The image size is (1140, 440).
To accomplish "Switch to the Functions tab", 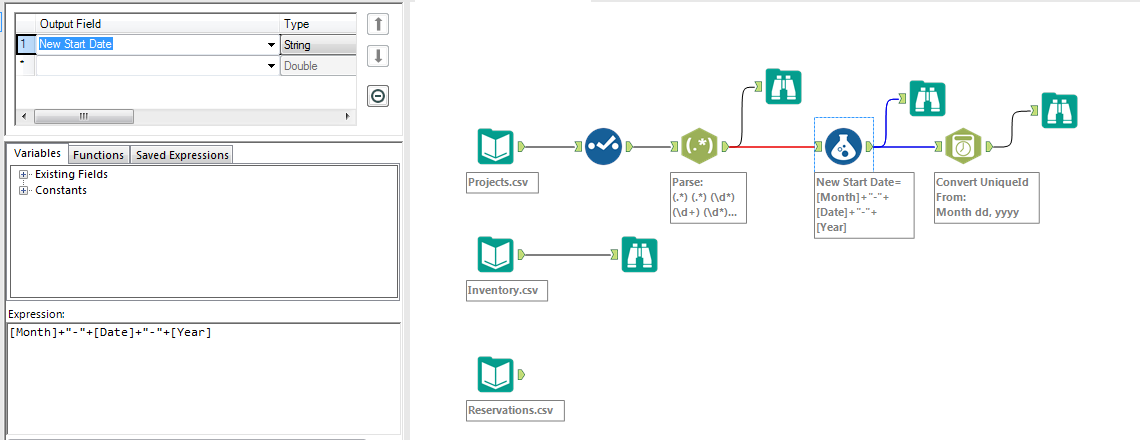I will [x=99, y=155].
